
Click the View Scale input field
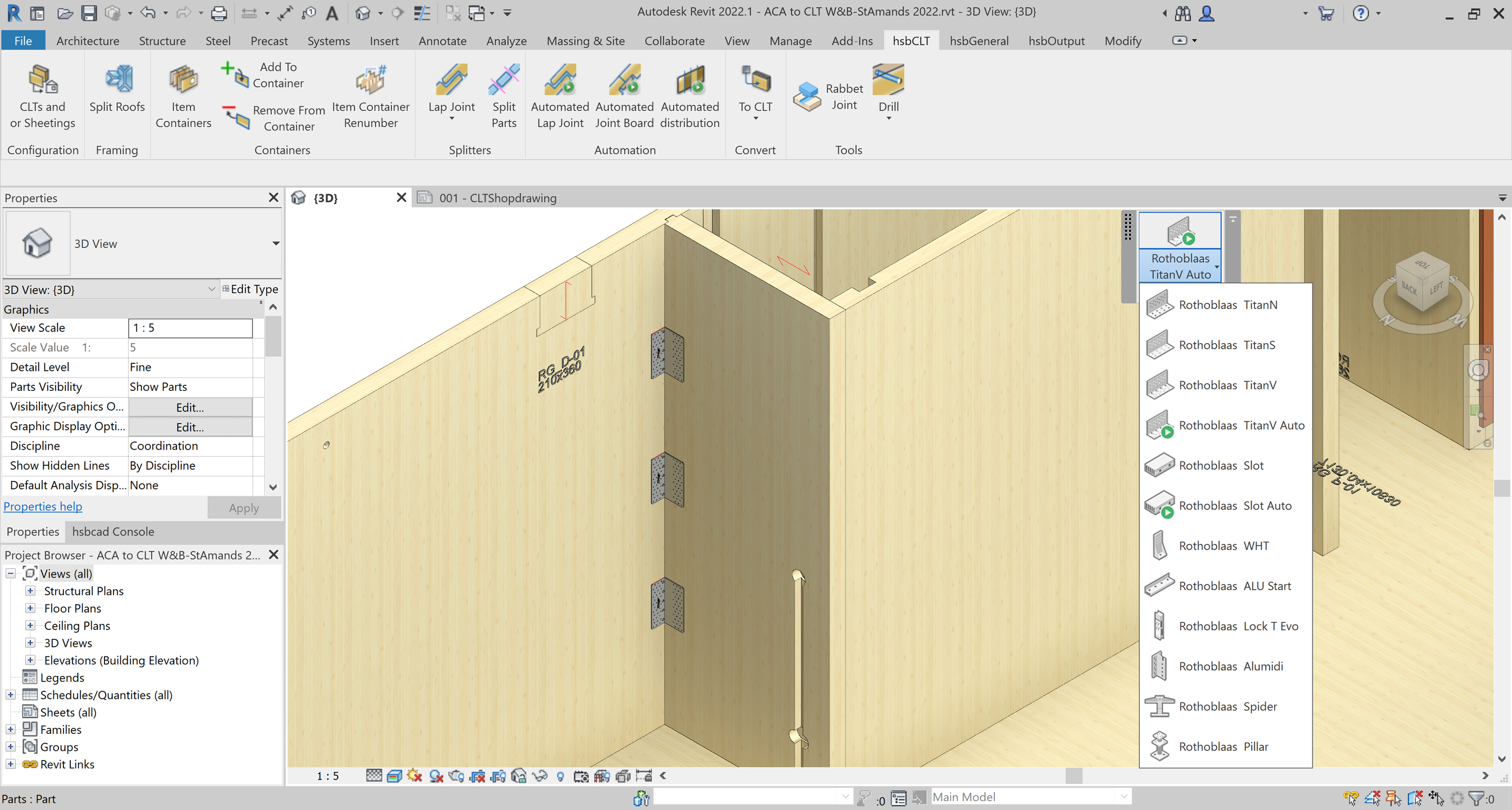190,327
